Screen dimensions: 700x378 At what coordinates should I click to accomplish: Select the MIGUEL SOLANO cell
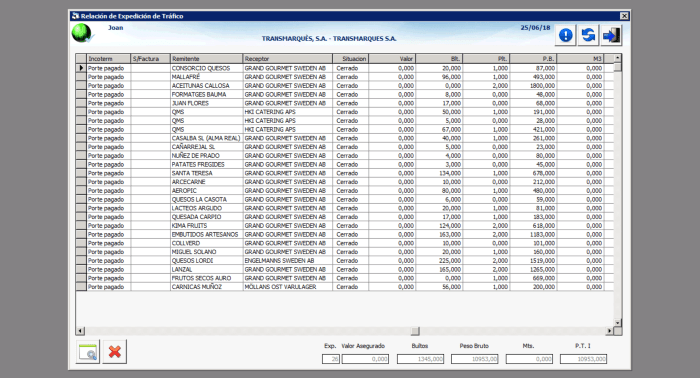click(207, 252)
